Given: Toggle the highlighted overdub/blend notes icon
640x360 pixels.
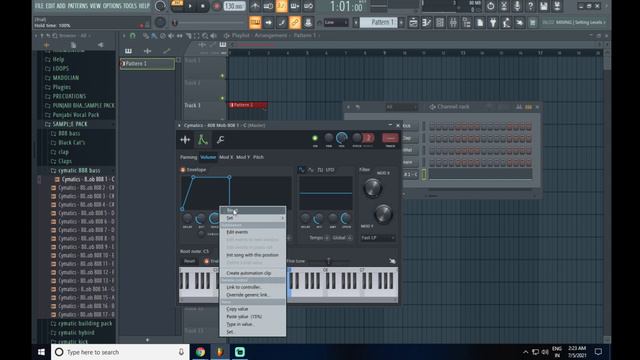Looking at the screenshot, I should (282, 6).
